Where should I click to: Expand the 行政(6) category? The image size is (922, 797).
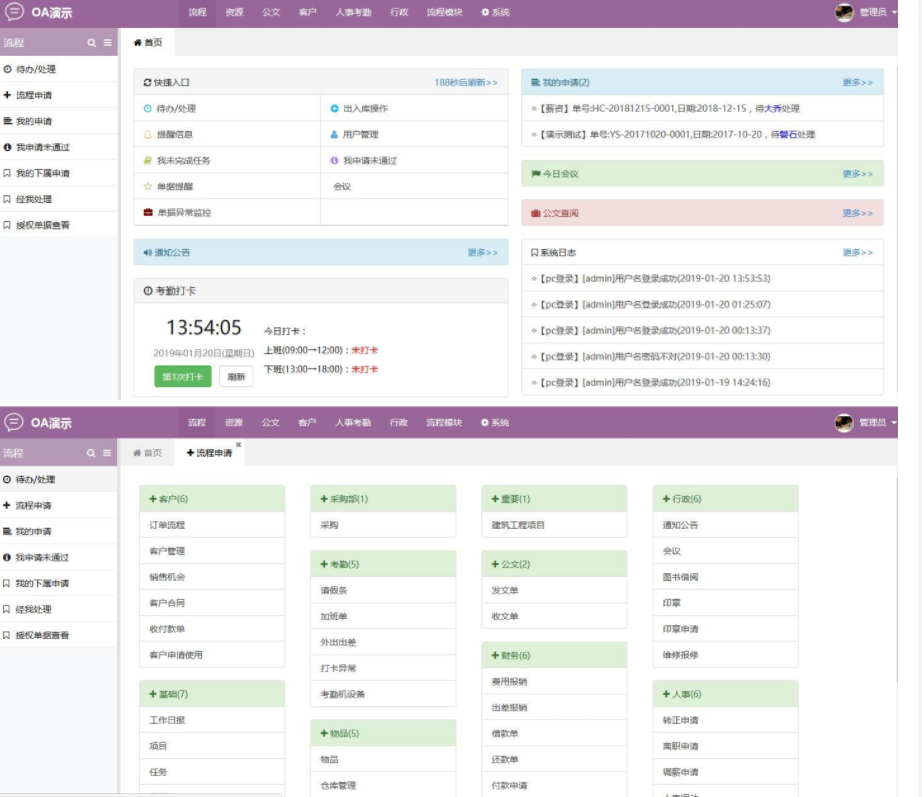[681, 499]
